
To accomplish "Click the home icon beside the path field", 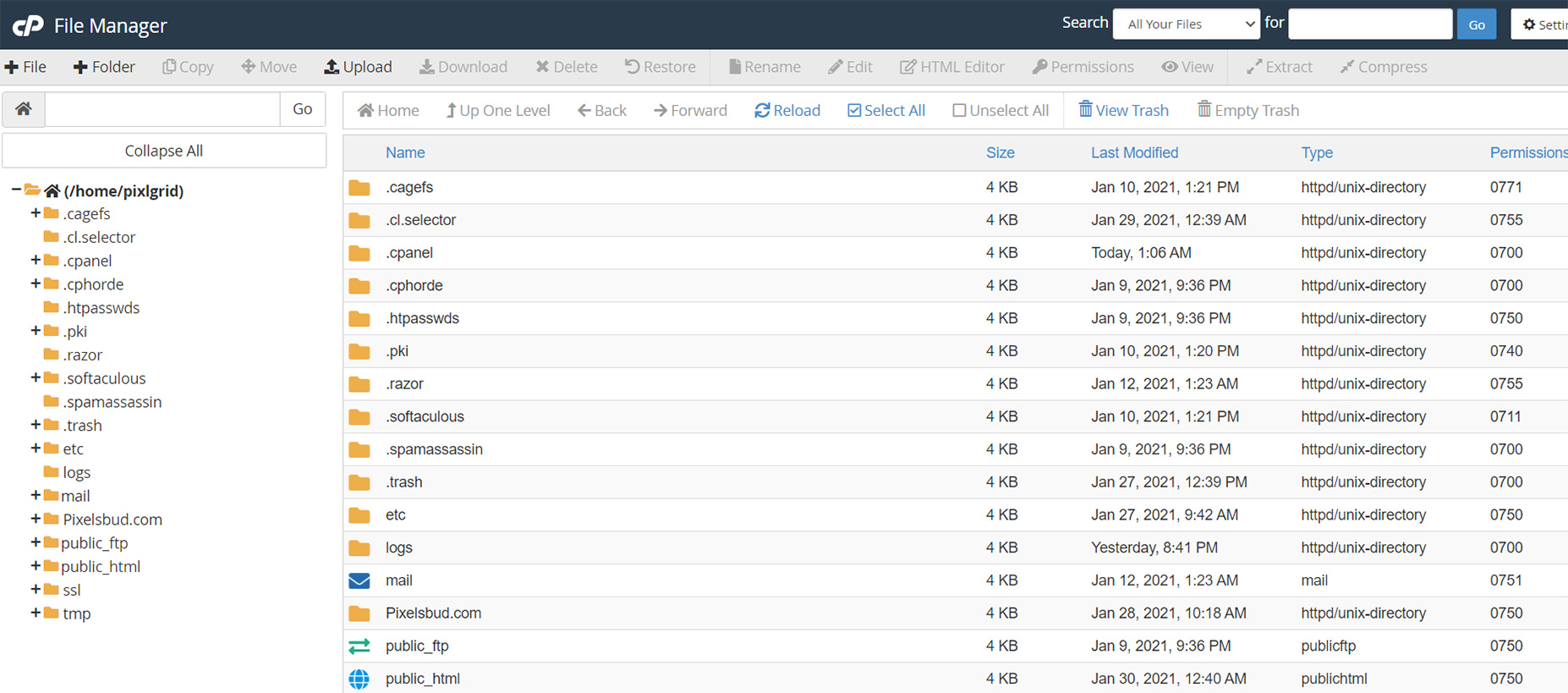I will pos(24,109).
